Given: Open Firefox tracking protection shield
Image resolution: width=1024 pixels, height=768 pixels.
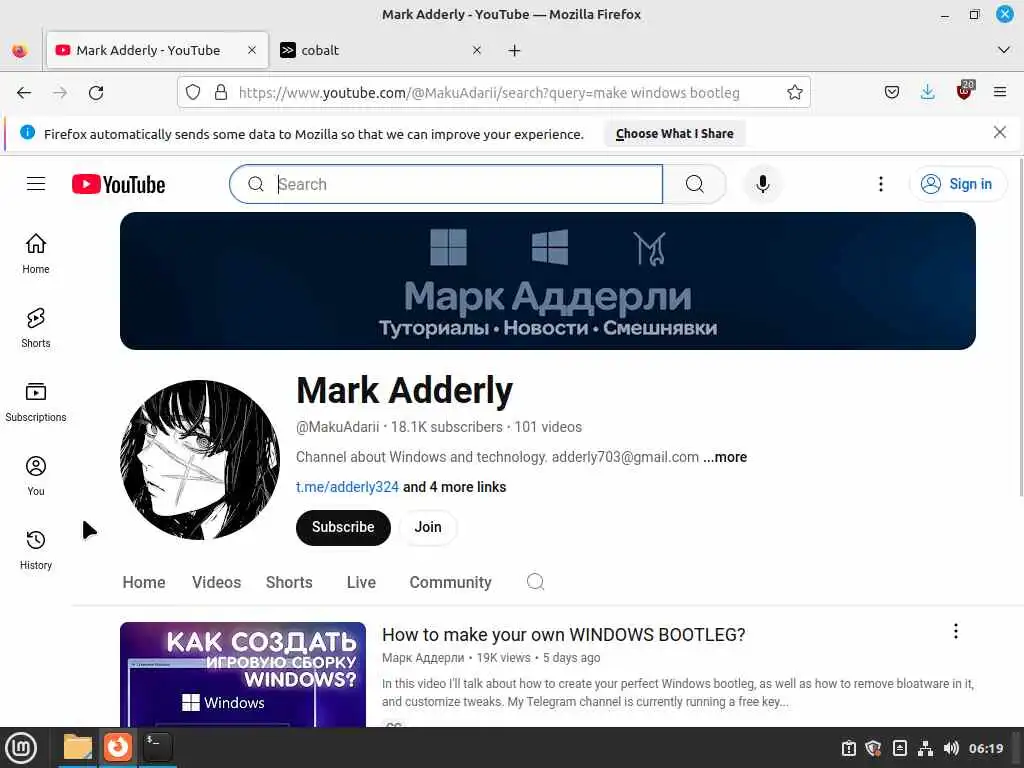Looking at the screenshot, I should pos(193,93).
